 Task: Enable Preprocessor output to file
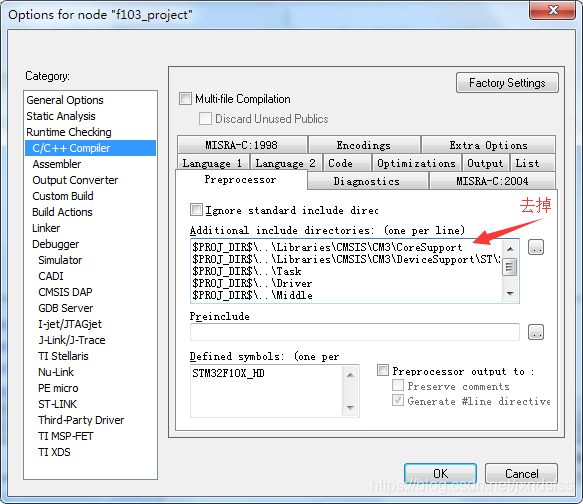(x=383, y=370)
